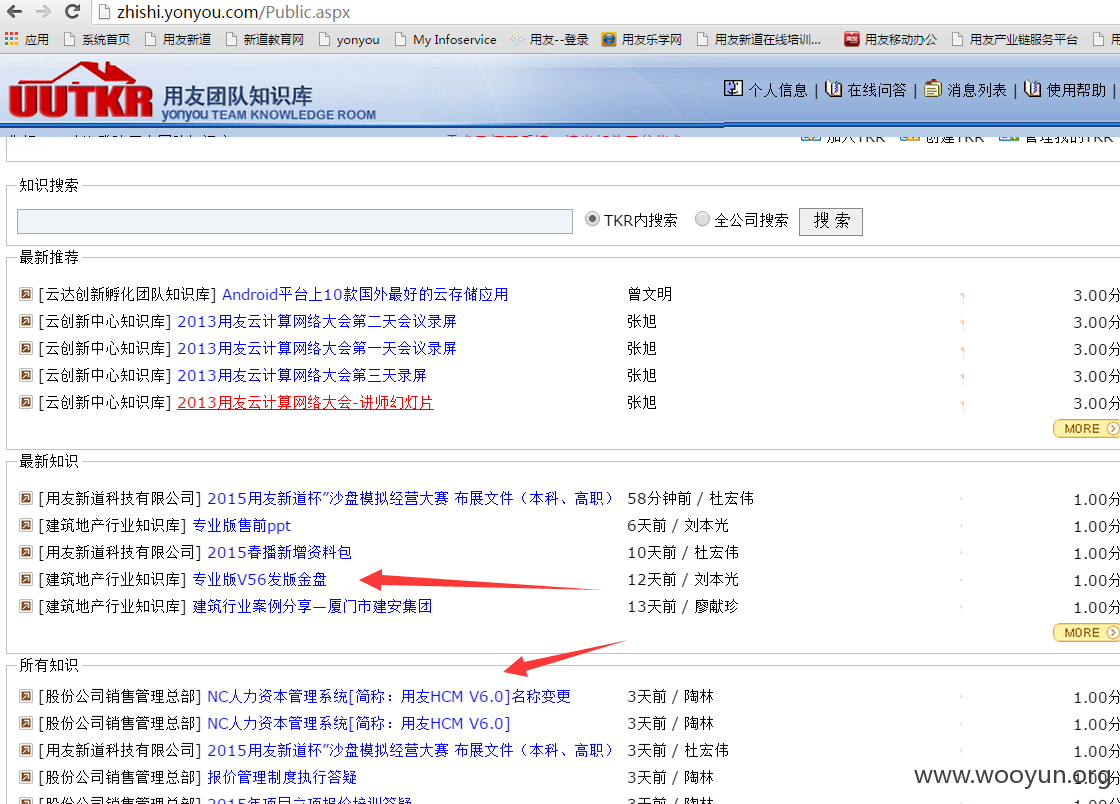
Task: Click the 6天前 / 刘本光 entry
Action: pos(678,526)
